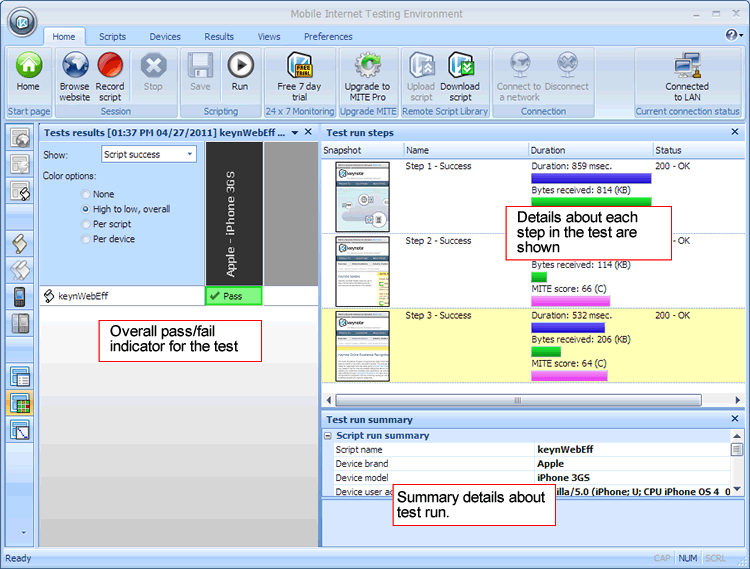Switch to the Scripts tab
This screenshot has width=750, height=569.
tap(112, 37)
